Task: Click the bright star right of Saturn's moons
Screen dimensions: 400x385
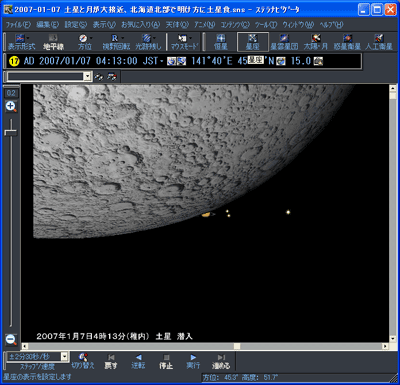Action: coord(288,212)
